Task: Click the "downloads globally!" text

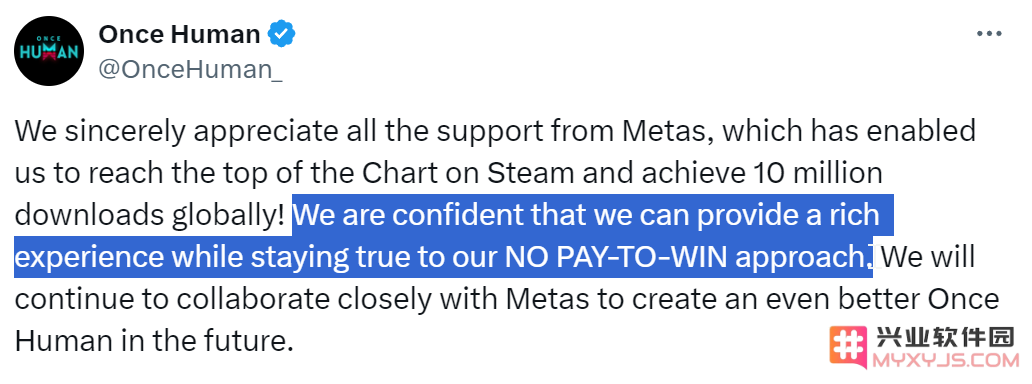Action: click(x=150, y=216)
